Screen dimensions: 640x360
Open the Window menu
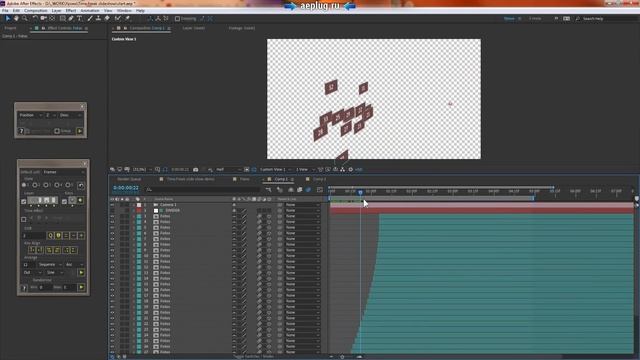coord(124,11)
